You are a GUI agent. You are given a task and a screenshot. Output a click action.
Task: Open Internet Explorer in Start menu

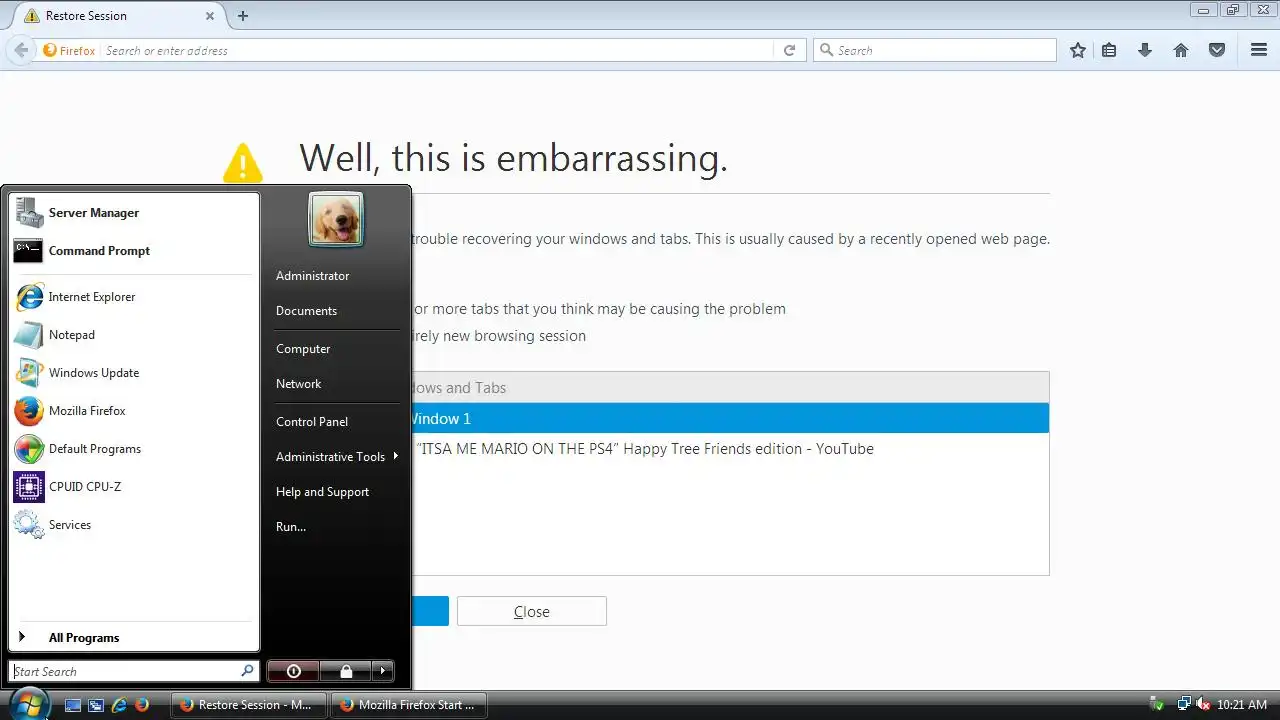pos(134,297)
